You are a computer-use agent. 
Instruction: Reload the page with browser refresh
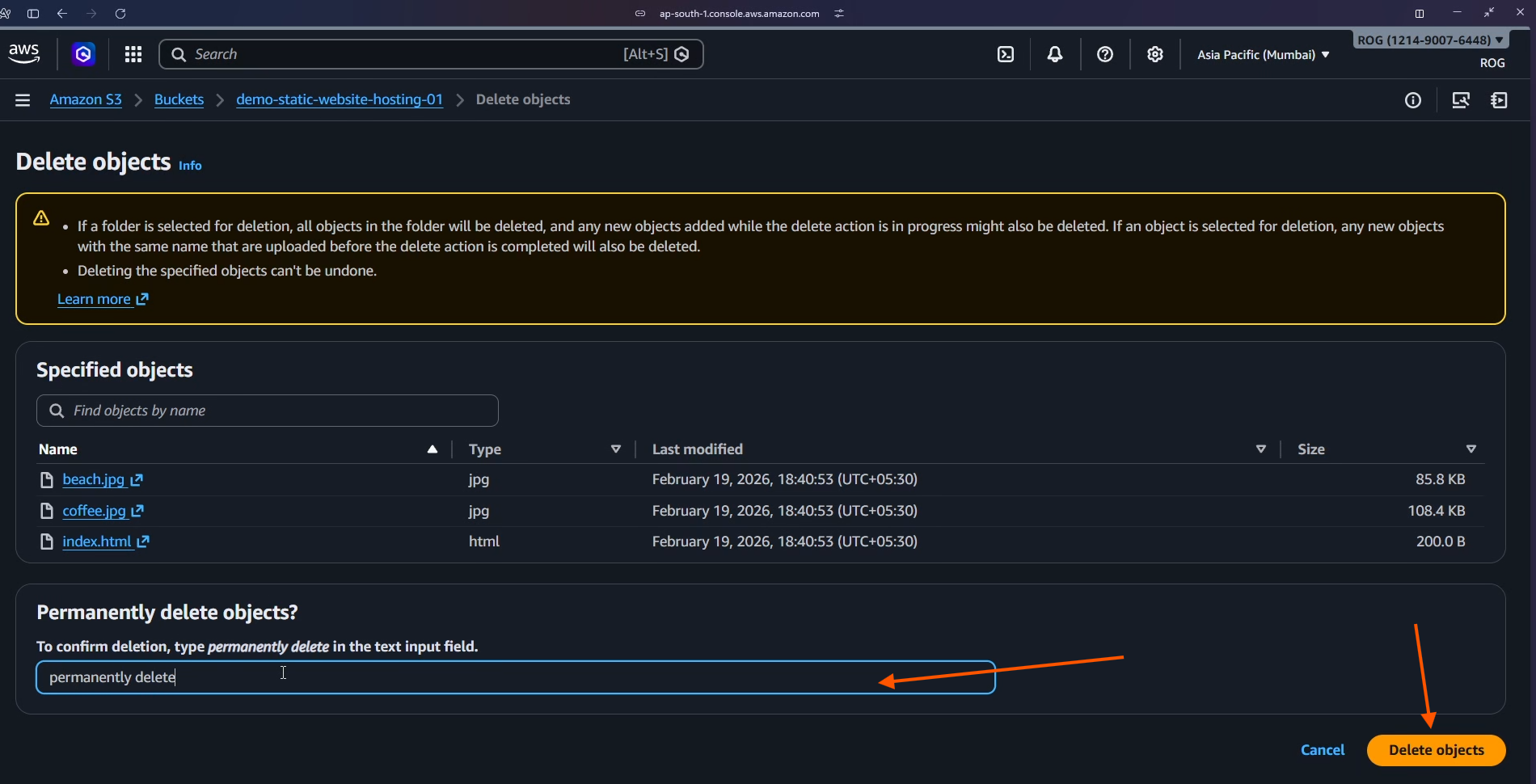[x=120, y=14]
